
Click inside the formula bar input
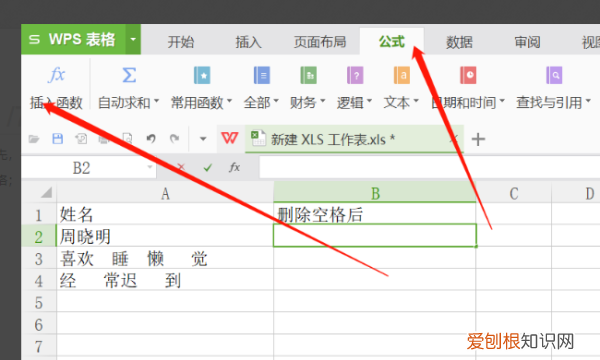click(429, 167)
